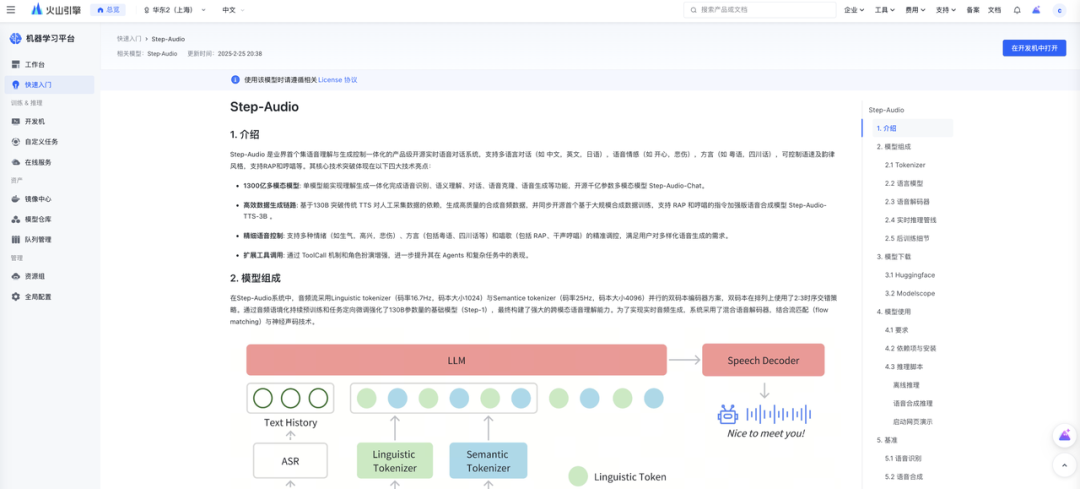
Task: Click the 全局配置 gear icon
Action: (x=16, y=297)
